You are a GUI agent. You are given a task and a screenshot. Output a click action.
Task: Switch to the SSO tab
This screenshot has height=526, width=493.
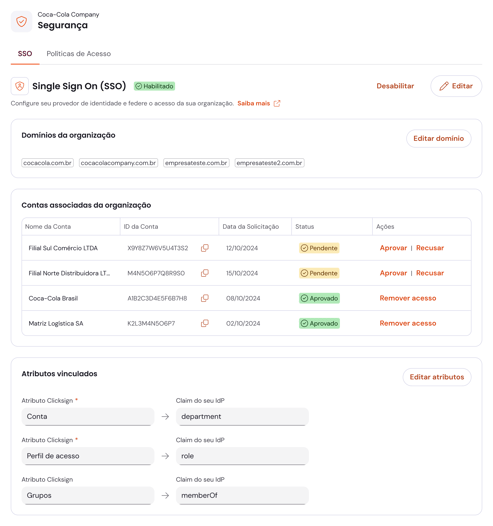25,54
